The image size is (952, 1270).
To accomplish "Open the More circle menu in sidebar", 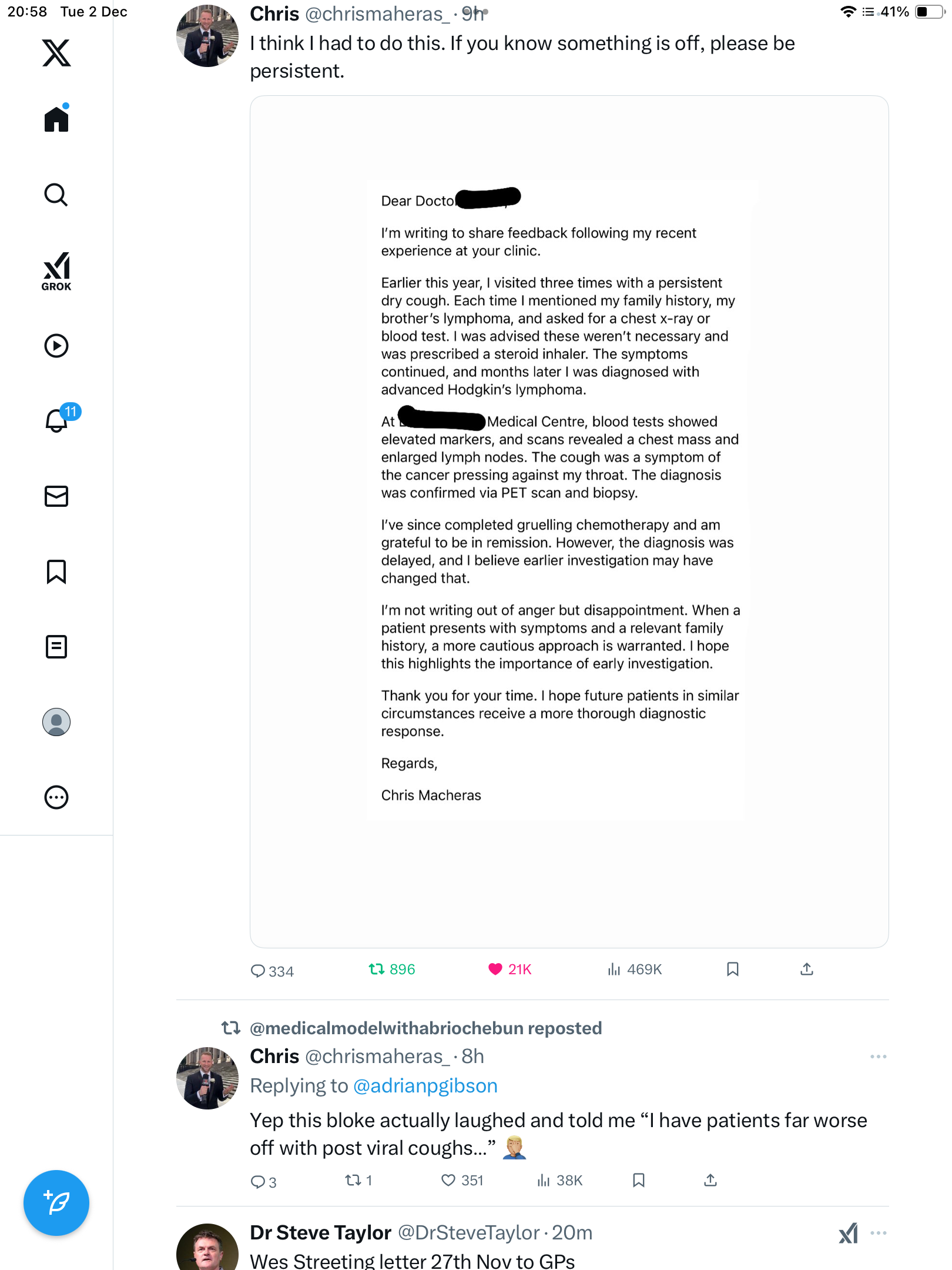I will point(56,797).
